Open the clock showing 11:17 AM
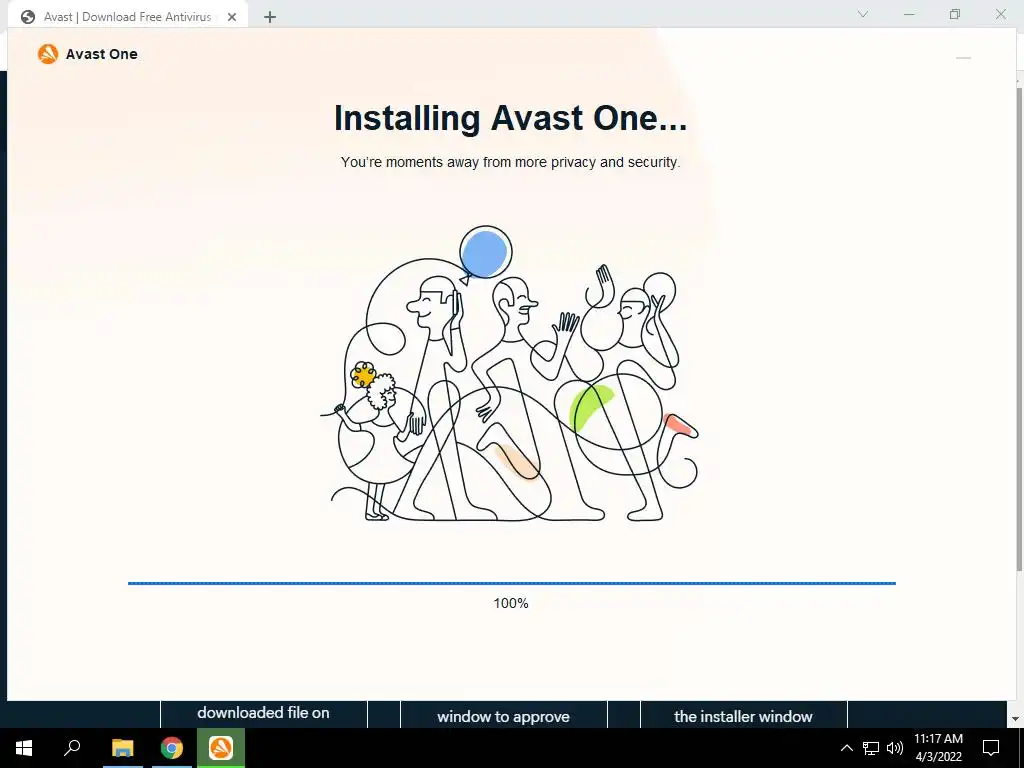The image size is (1024, 768). [x=938, y=748]
